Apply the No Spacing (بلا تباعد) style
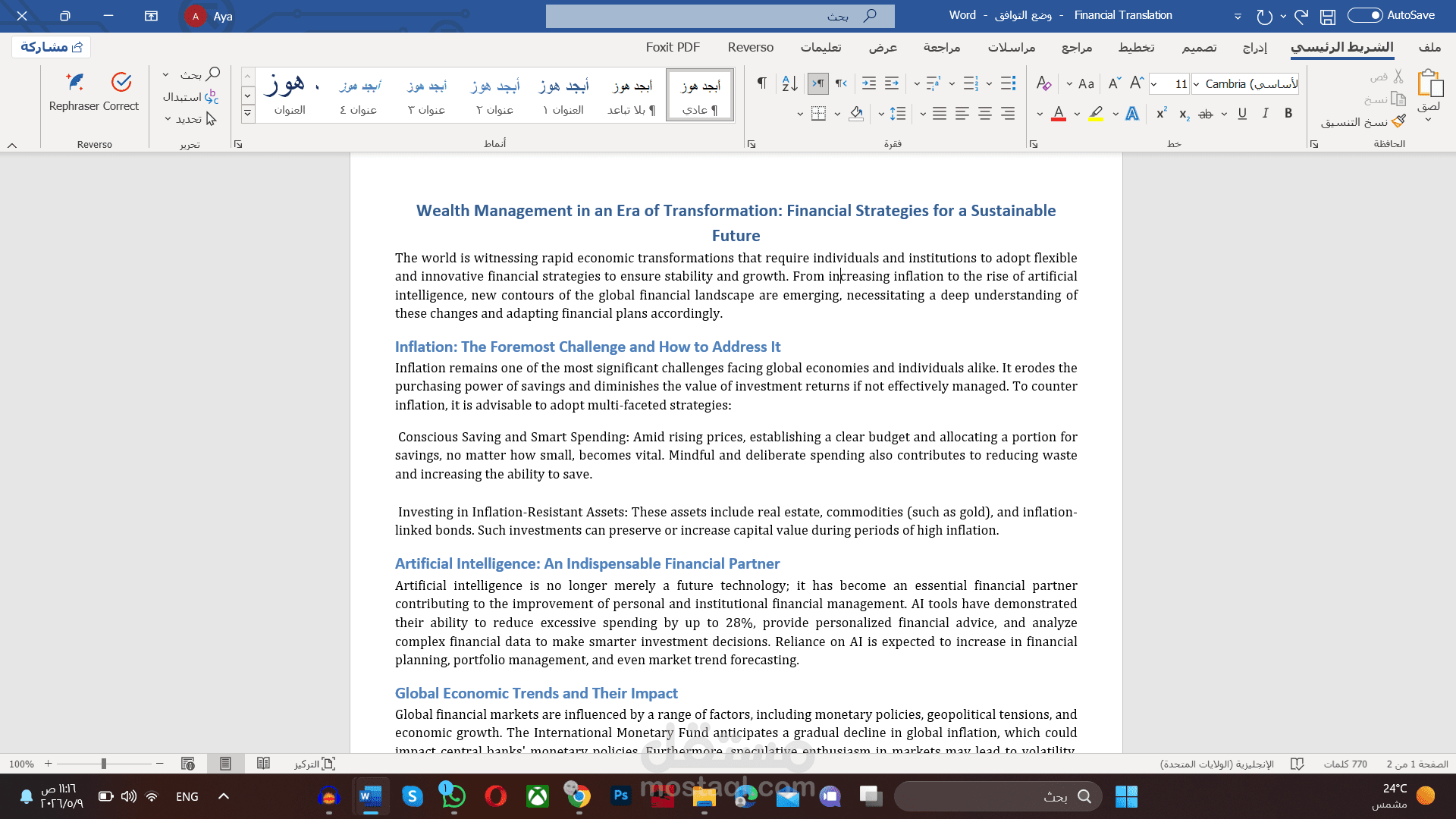The width and height of the screenshot is (1456, 819). 631,96
